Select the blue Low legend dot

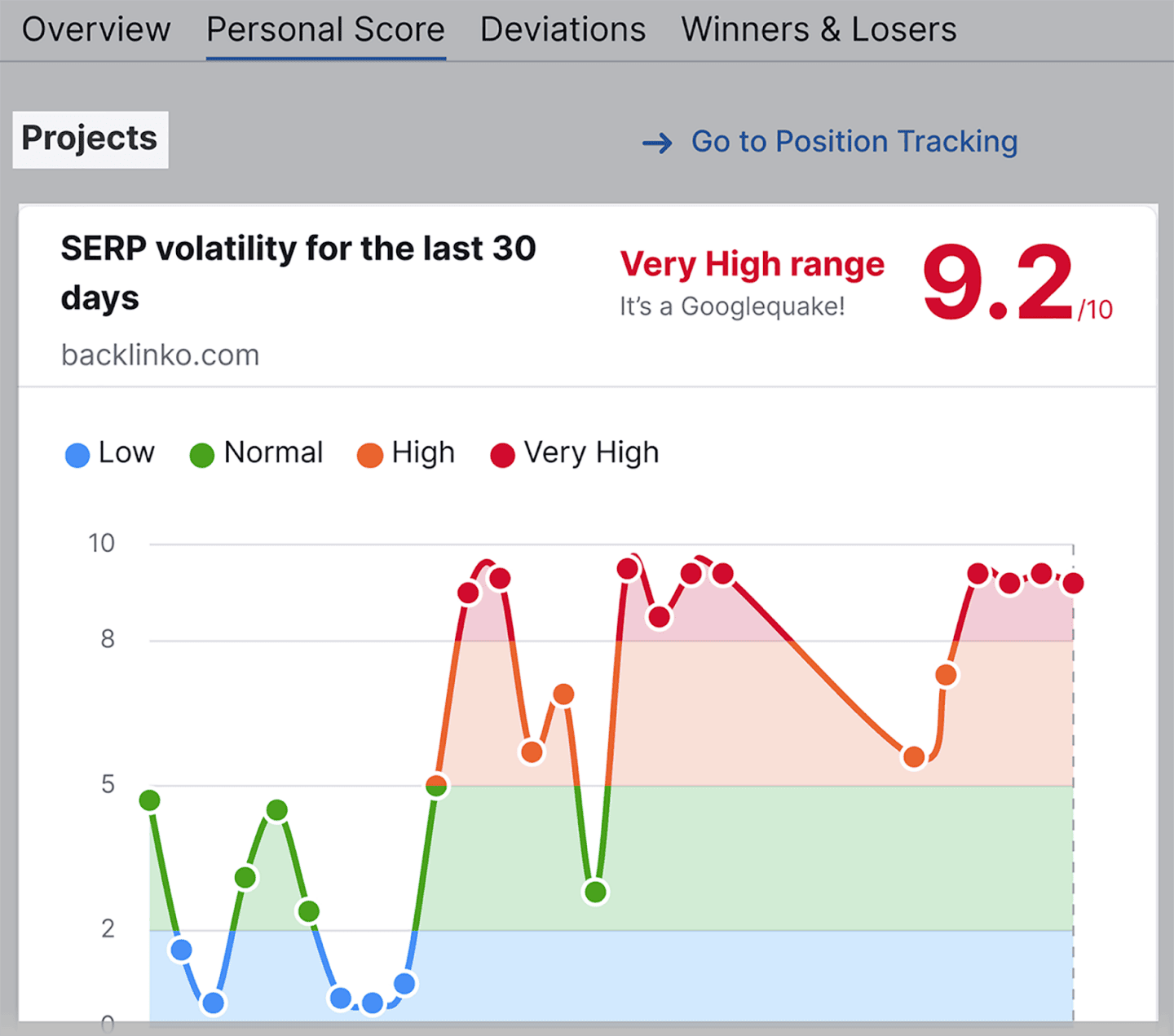tap(76, 454)
